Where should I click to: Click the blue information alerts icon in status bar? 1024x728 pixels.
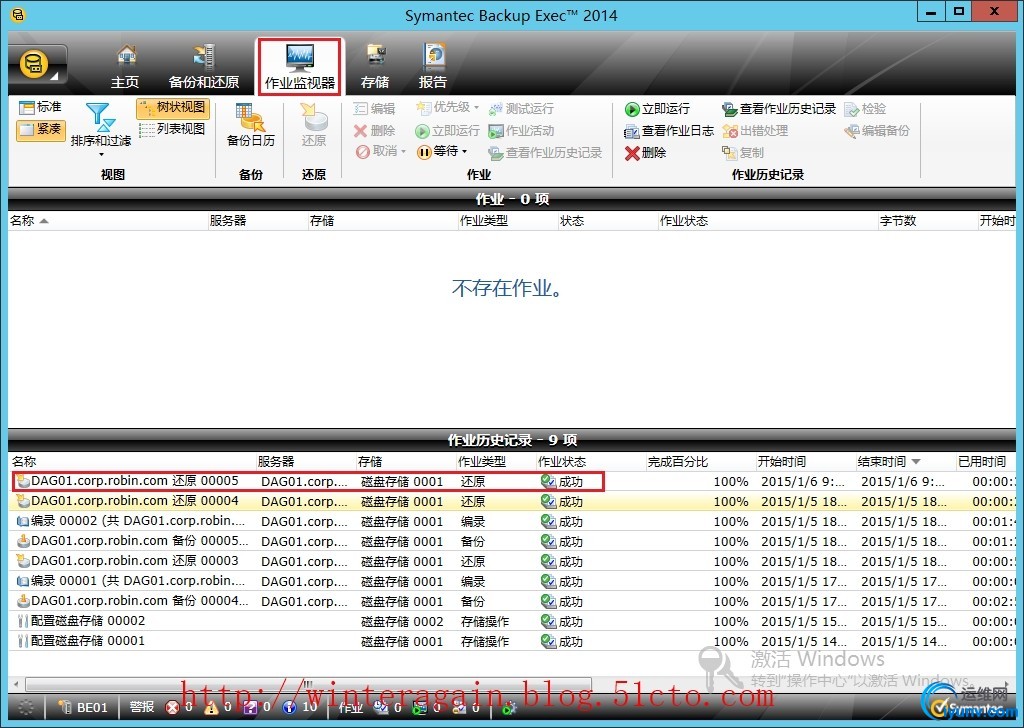[289, 707]
